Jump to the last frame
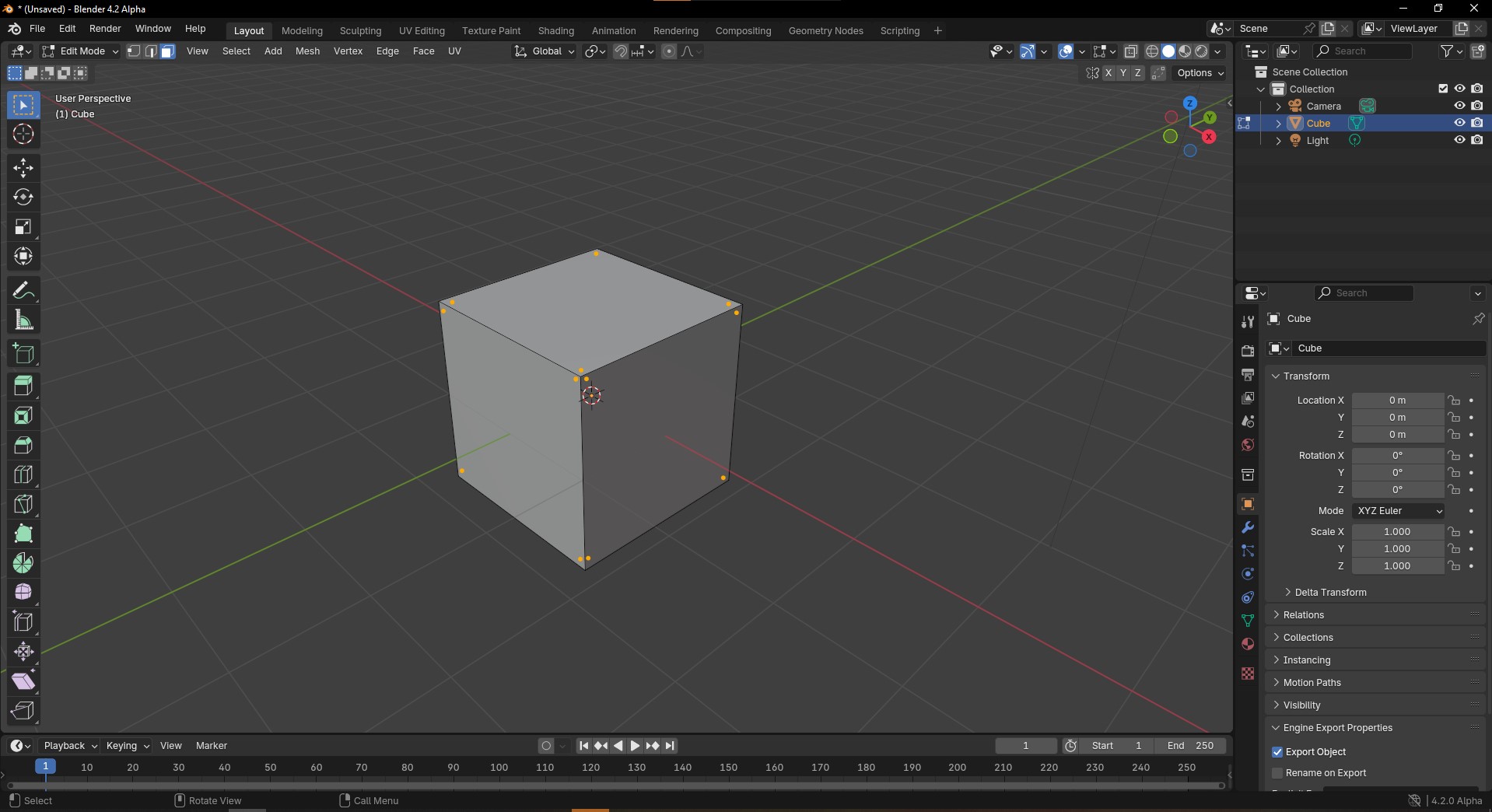The image size is (1492, 812). (670, 746)
